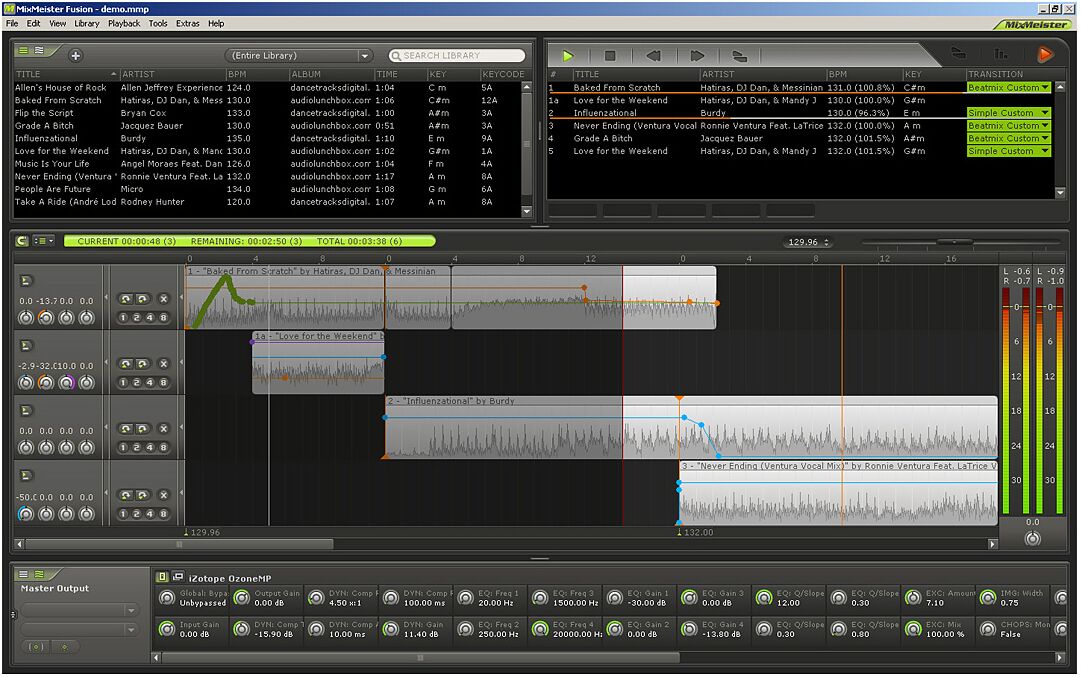Click right curved-arrow button on second track
This screenshot has height=677, width=1081.
(142, 363)
